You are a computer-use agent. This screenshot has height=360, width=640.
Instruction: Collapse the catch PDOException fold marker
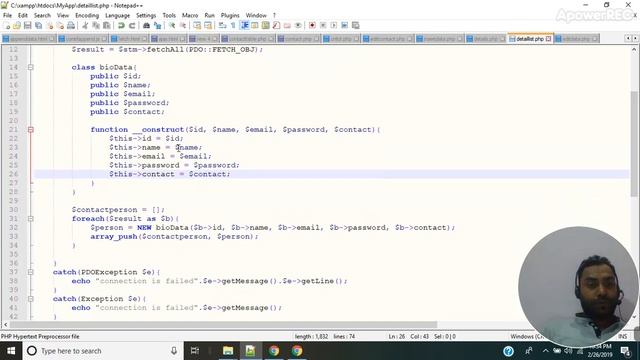[x=31, y=272]
